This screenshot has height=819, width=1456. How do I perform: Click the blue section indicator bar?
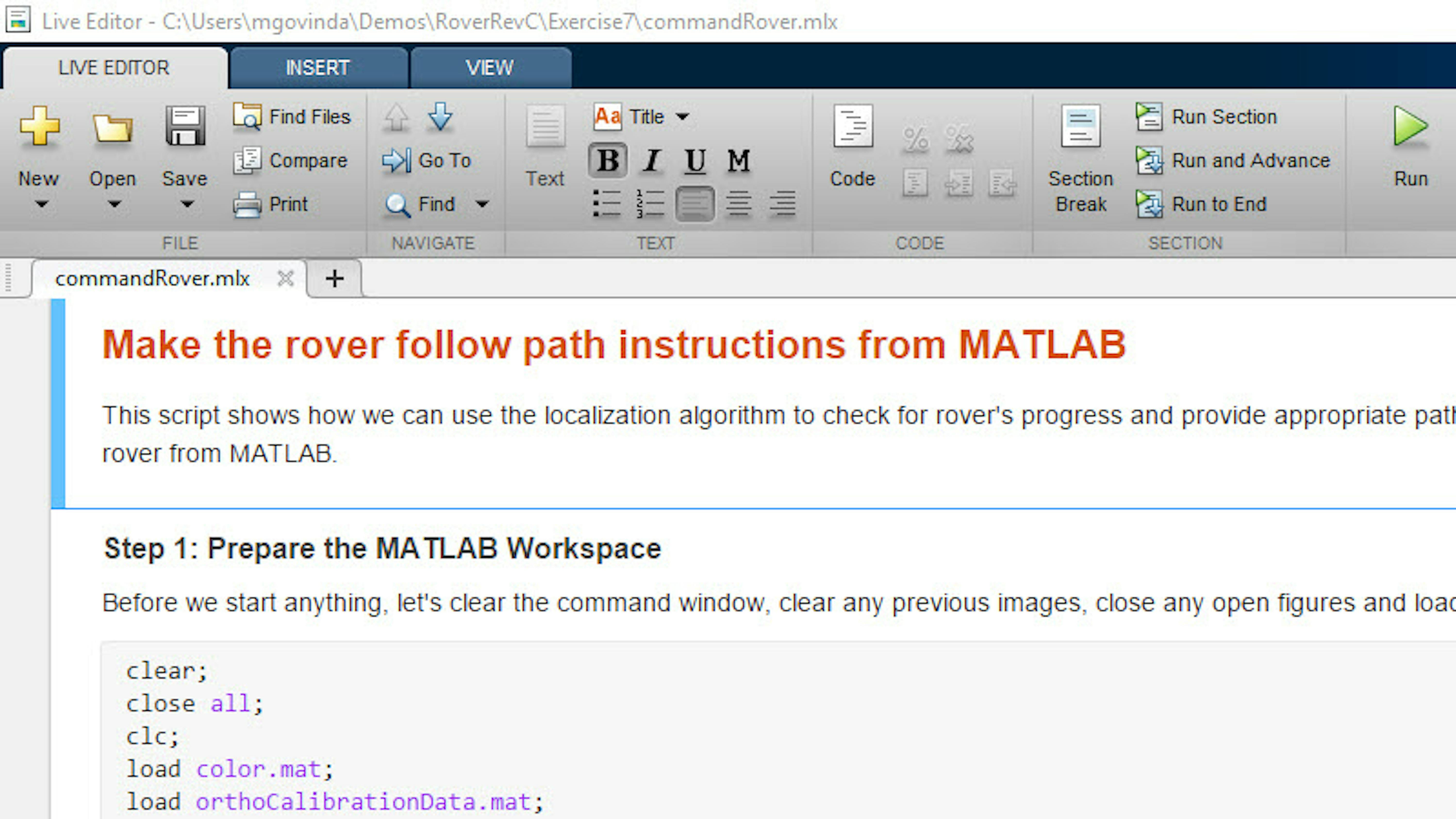[x=58, y=404]
